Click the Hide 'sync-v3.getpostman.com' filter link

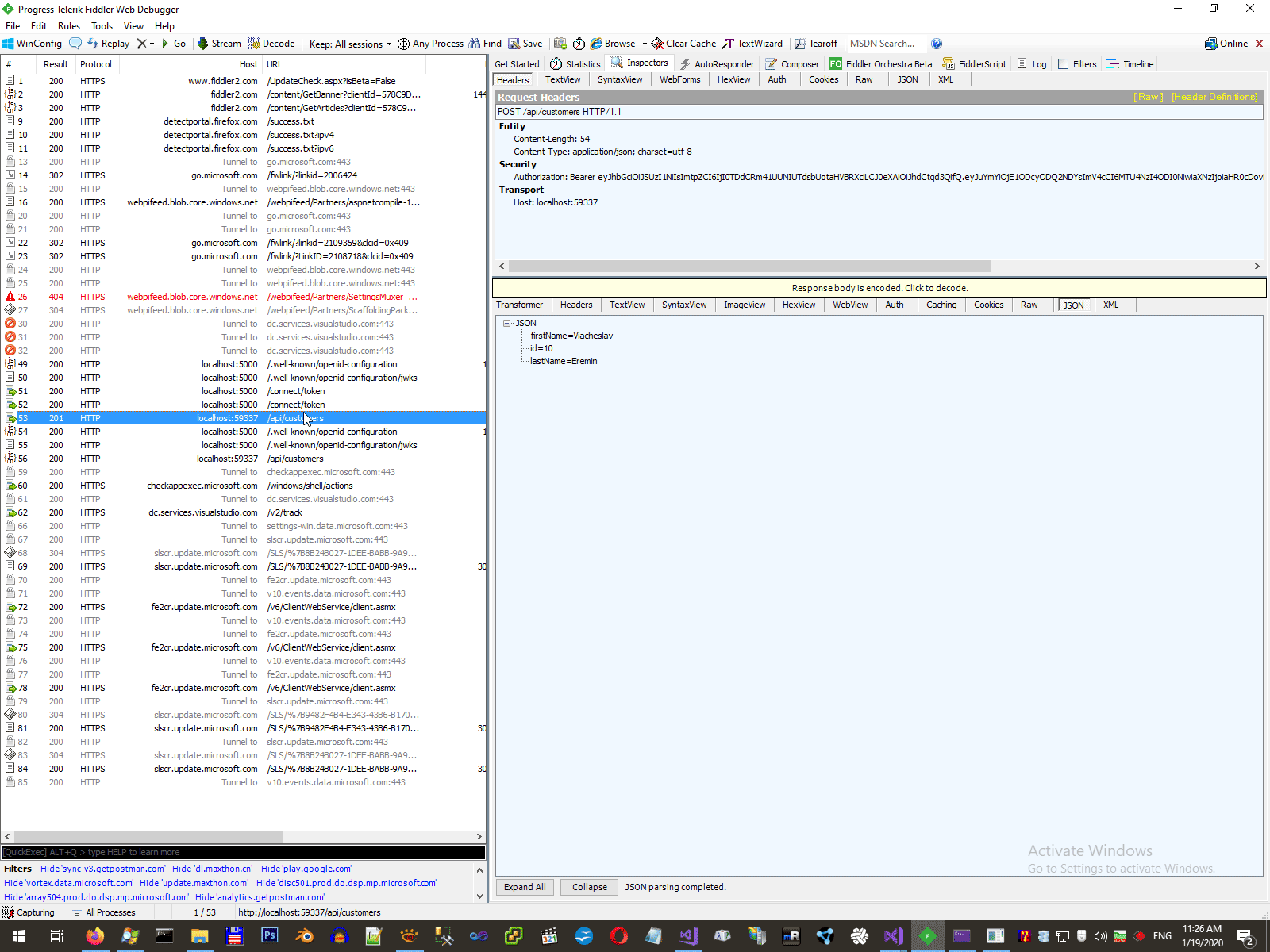click(103, 869)
